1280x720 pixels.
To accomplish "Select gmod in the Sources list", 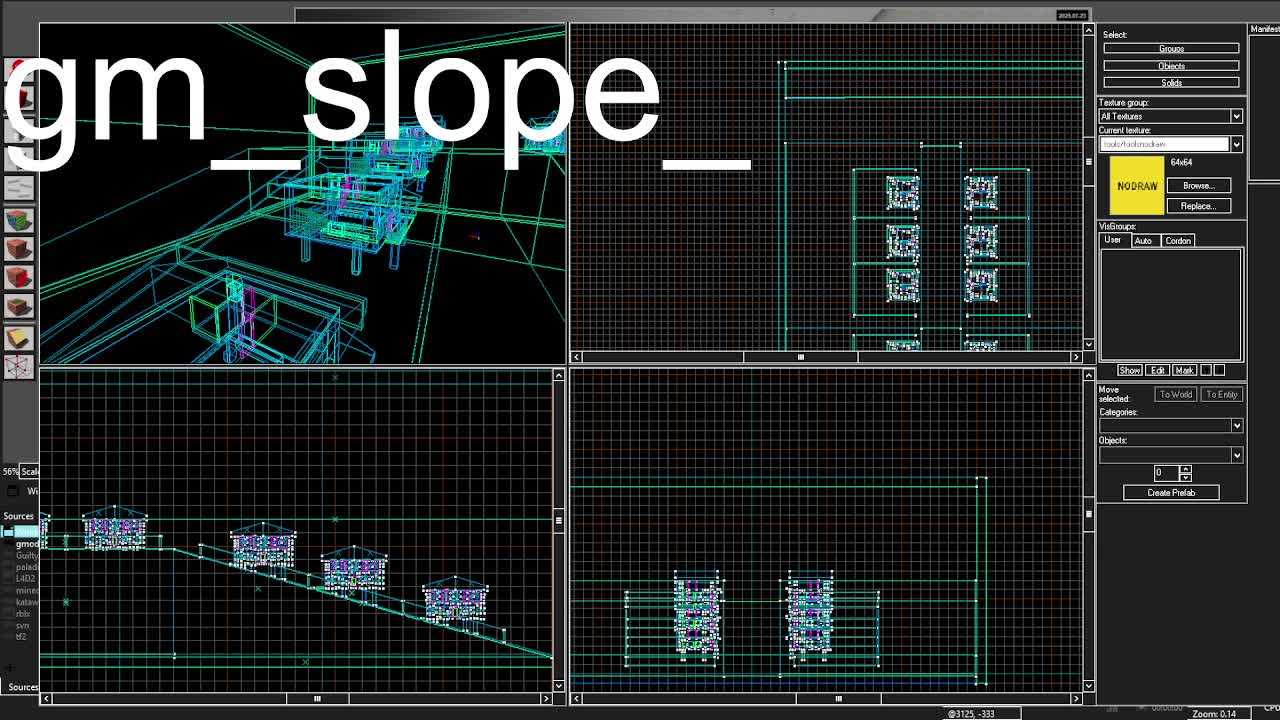I will tap(26, 544).
